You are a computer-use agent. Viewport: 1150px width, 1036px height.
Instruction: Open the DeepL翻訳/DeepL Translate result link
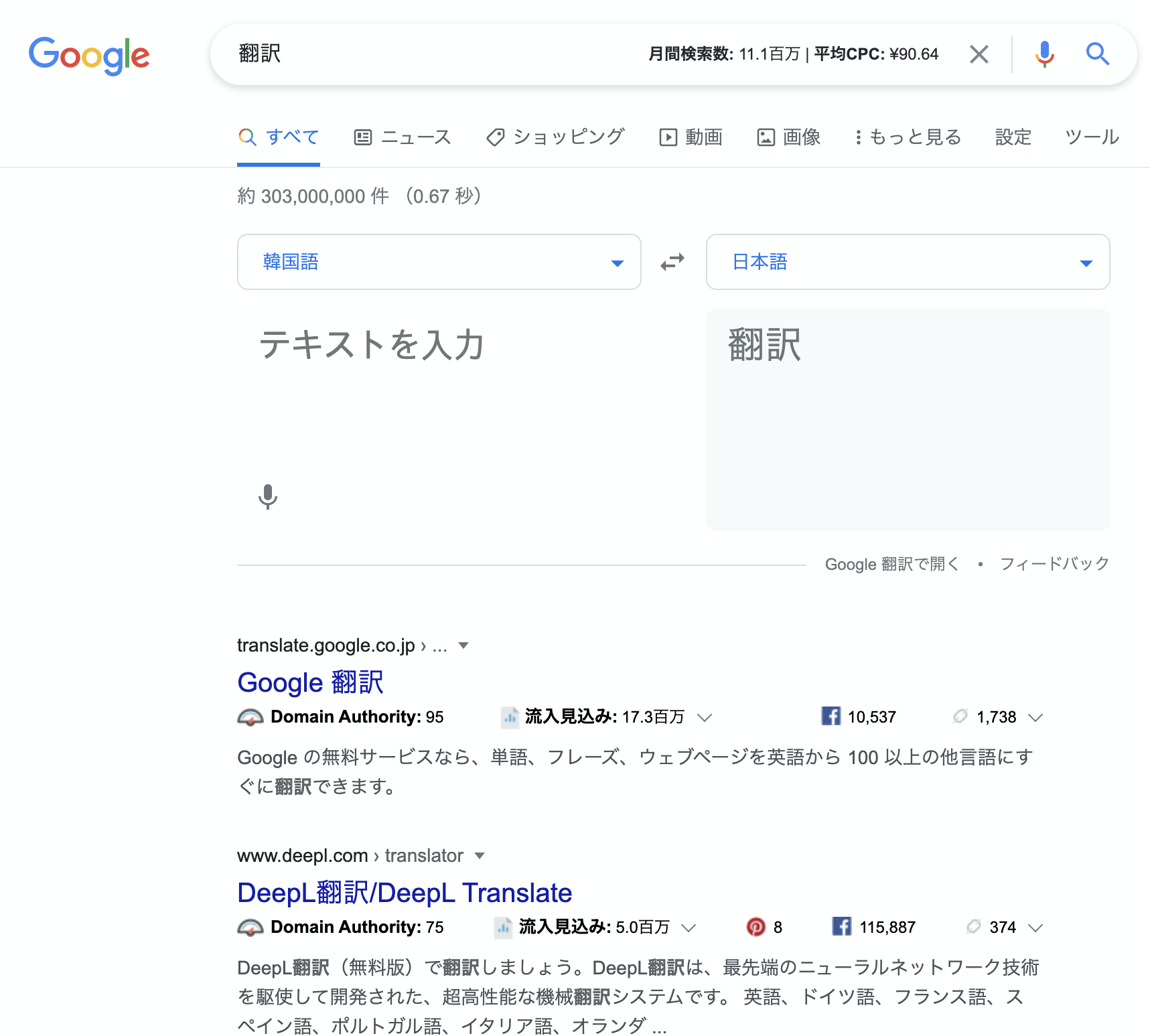(405, 893)
